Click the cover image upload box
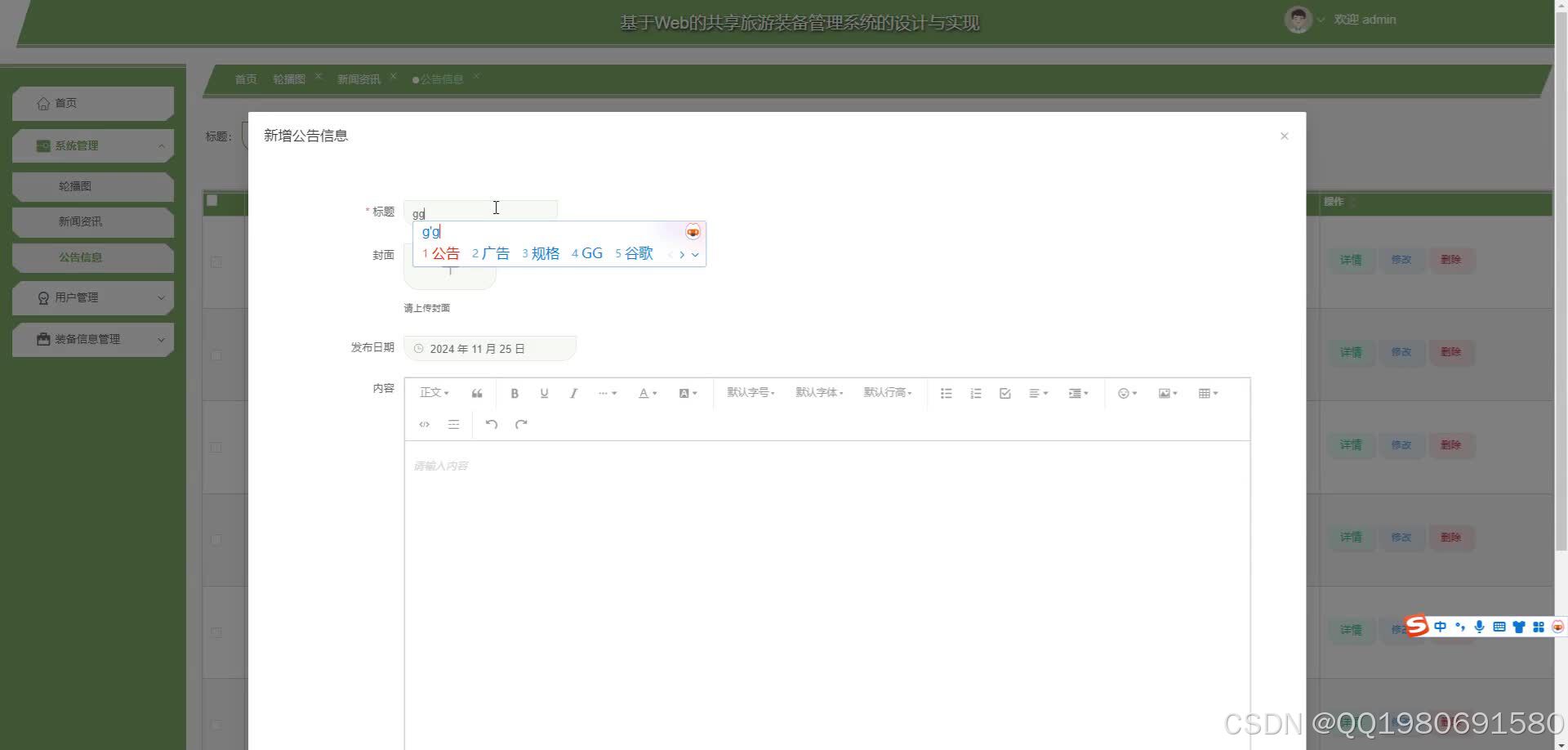Viewport: 1568px width, 750px height. tap(449, 266)
